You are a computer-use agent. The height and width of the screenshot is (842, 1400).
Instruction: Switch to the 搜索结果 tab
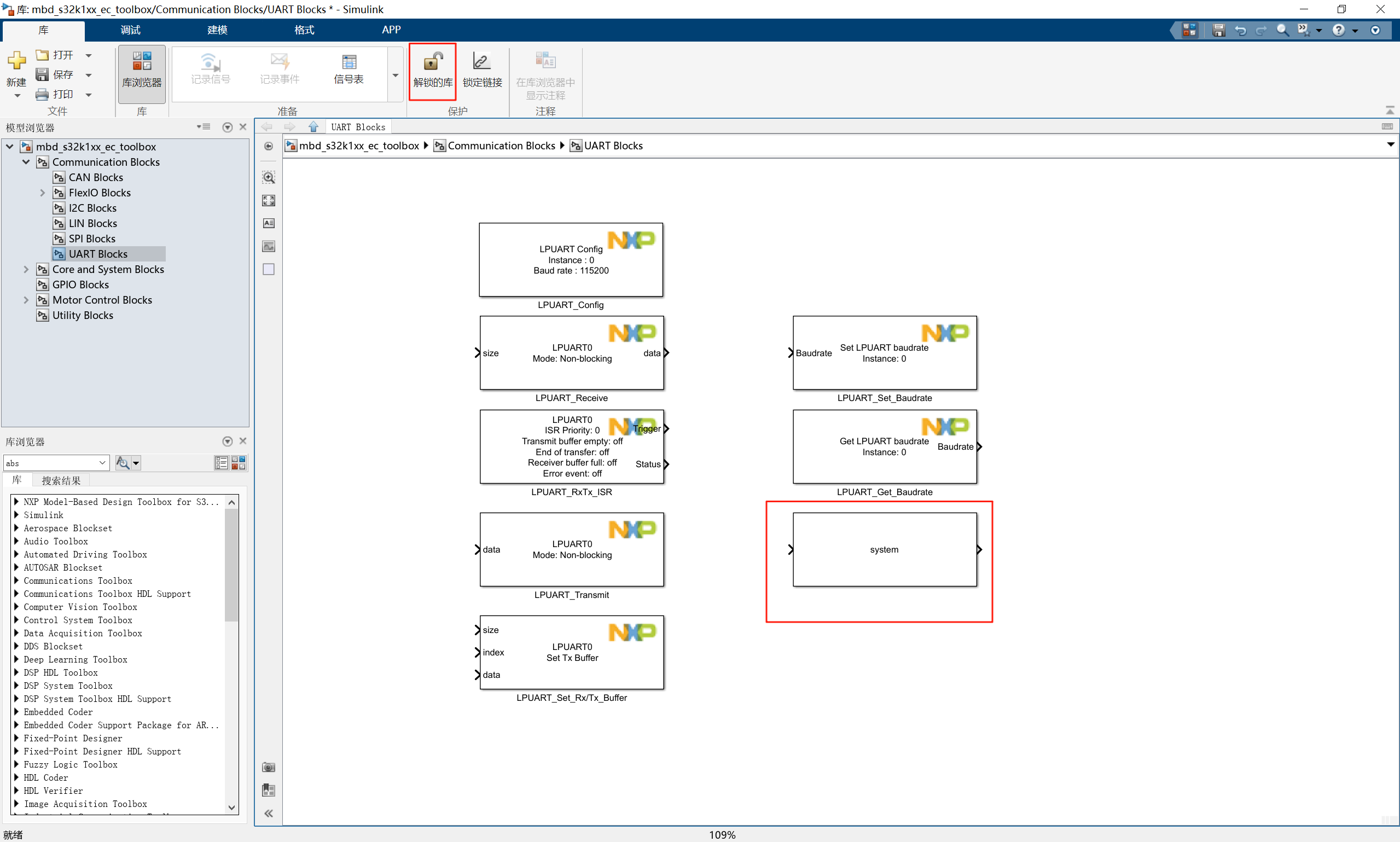click(61, 480)
